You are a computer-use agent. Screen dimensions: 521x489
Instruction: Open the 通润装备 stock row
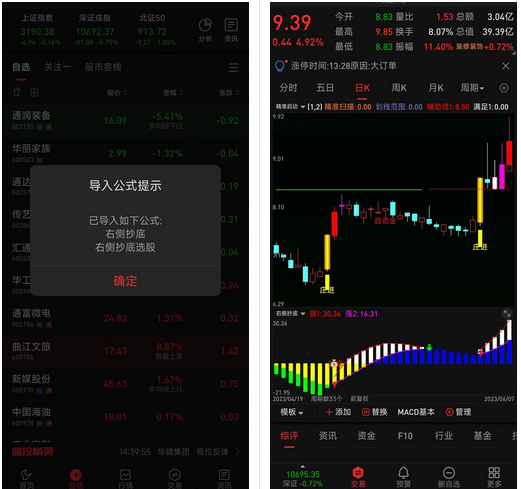(x=125, y=121)
